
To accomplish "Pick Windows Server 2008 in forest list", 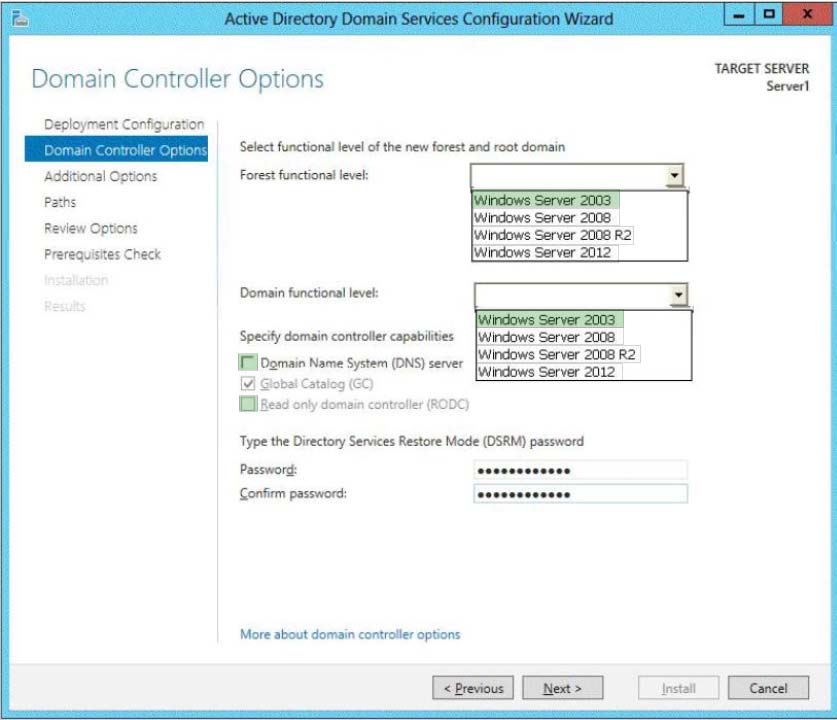I will pos(542,217).
